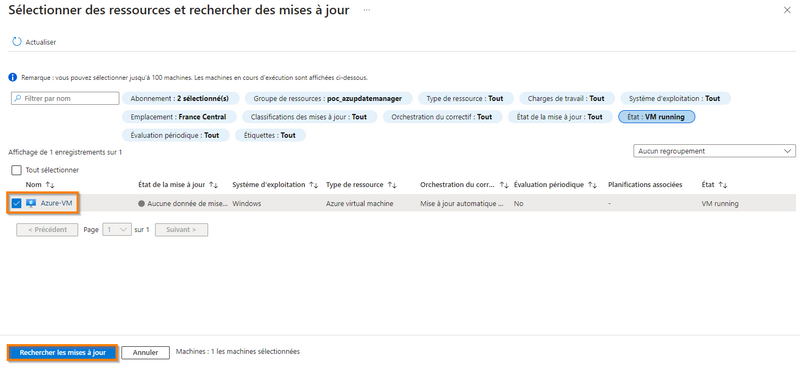
Task: Open the Azure-VM name link
Action: point(57,203)
